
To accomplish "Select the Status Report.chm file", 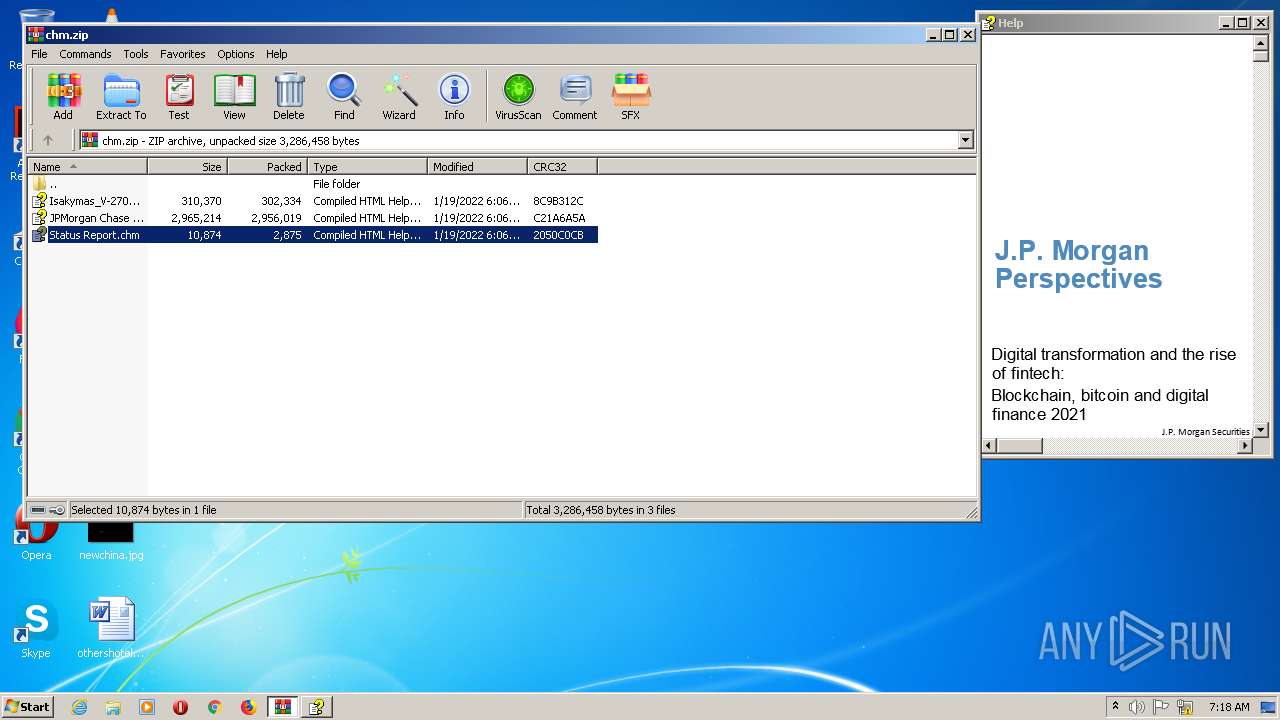I will [313, 235].
